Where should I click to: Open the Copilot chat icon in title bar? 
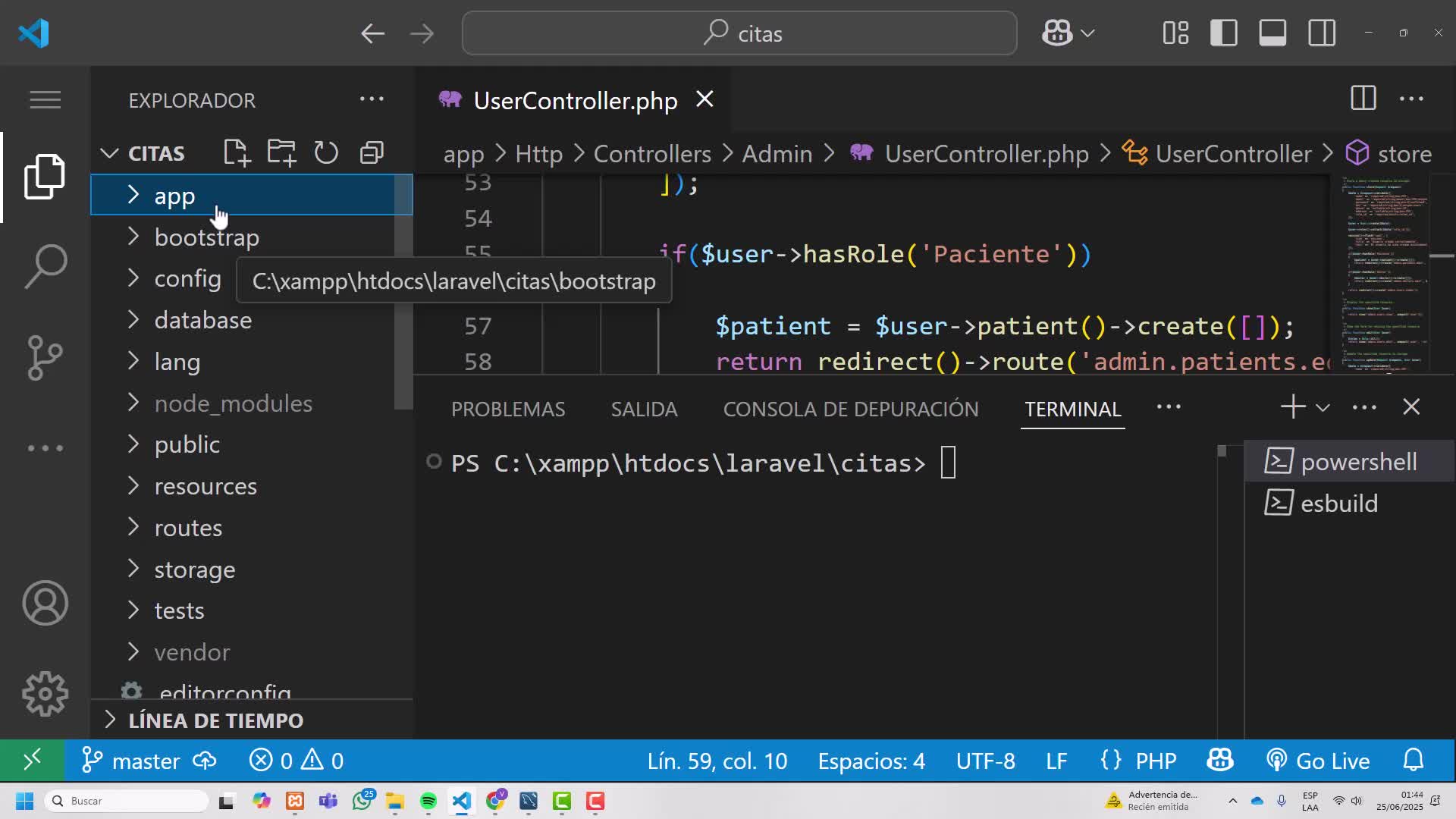pos(1056,33)
